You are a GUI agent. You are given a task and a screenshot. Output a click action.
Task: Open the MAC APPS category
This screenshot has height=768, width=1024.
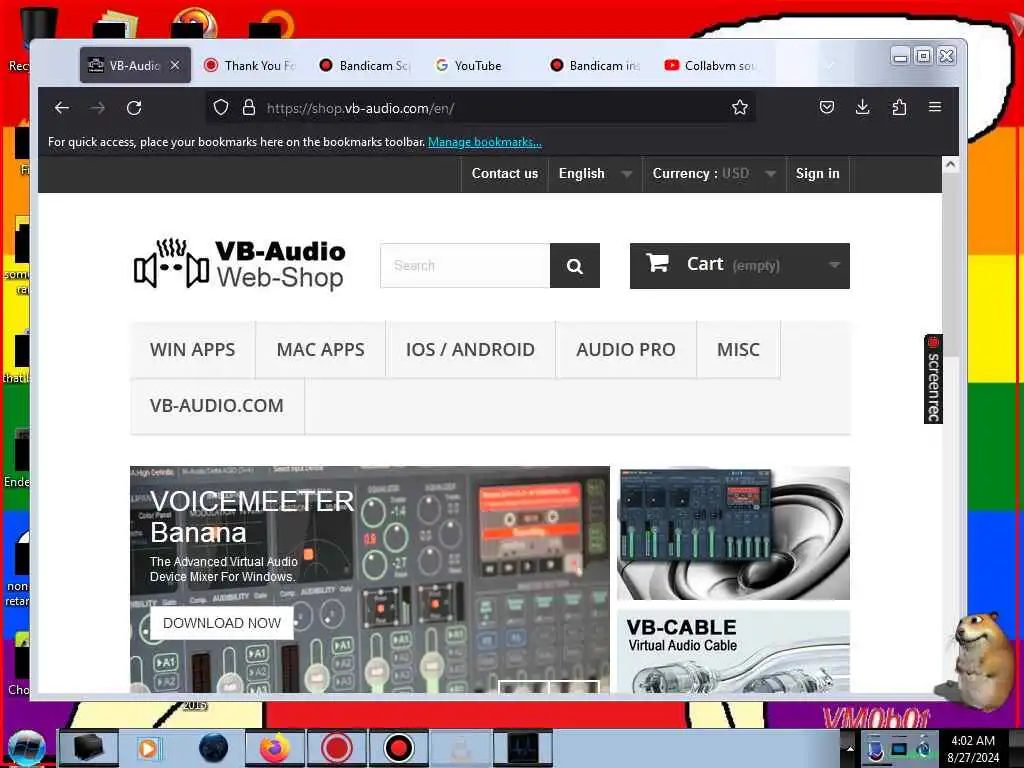click(321, 350)
